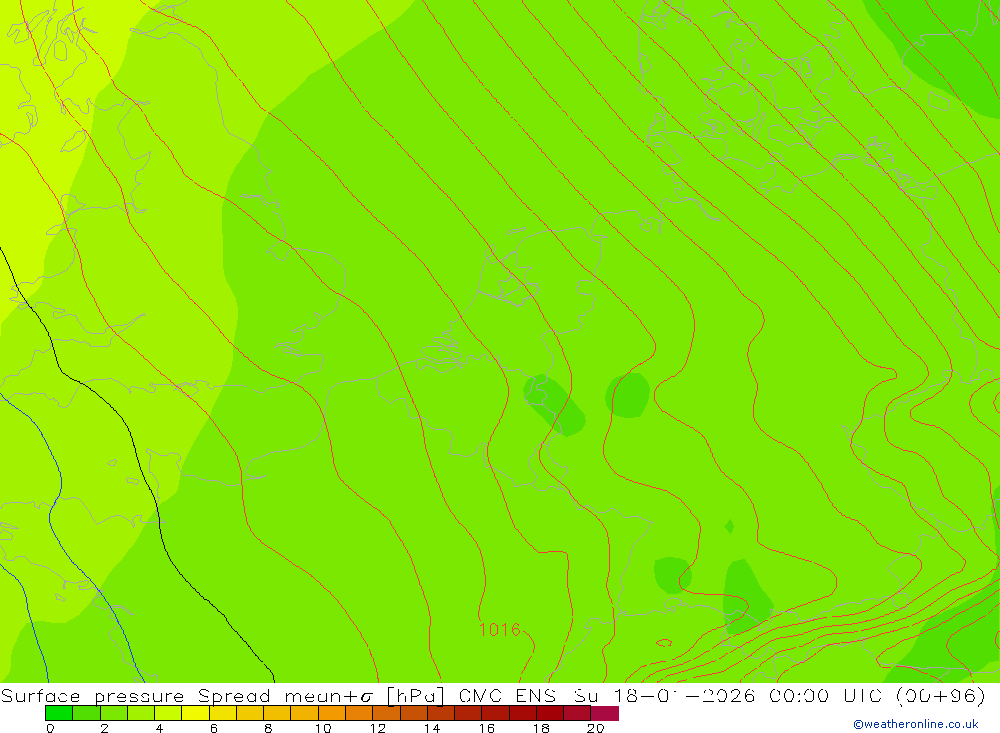Click the '(00+96)' forecast offset text
Viewport: 1000px width, 733px height.
click(x=941, y=695)
